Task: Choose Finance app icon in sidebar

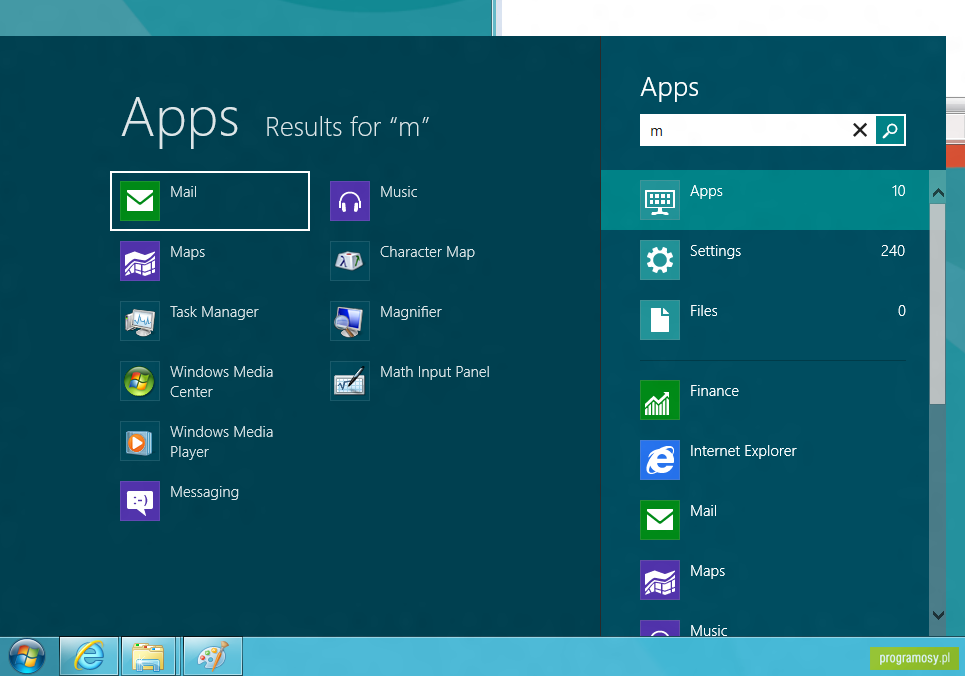Action: click(660, 400)
